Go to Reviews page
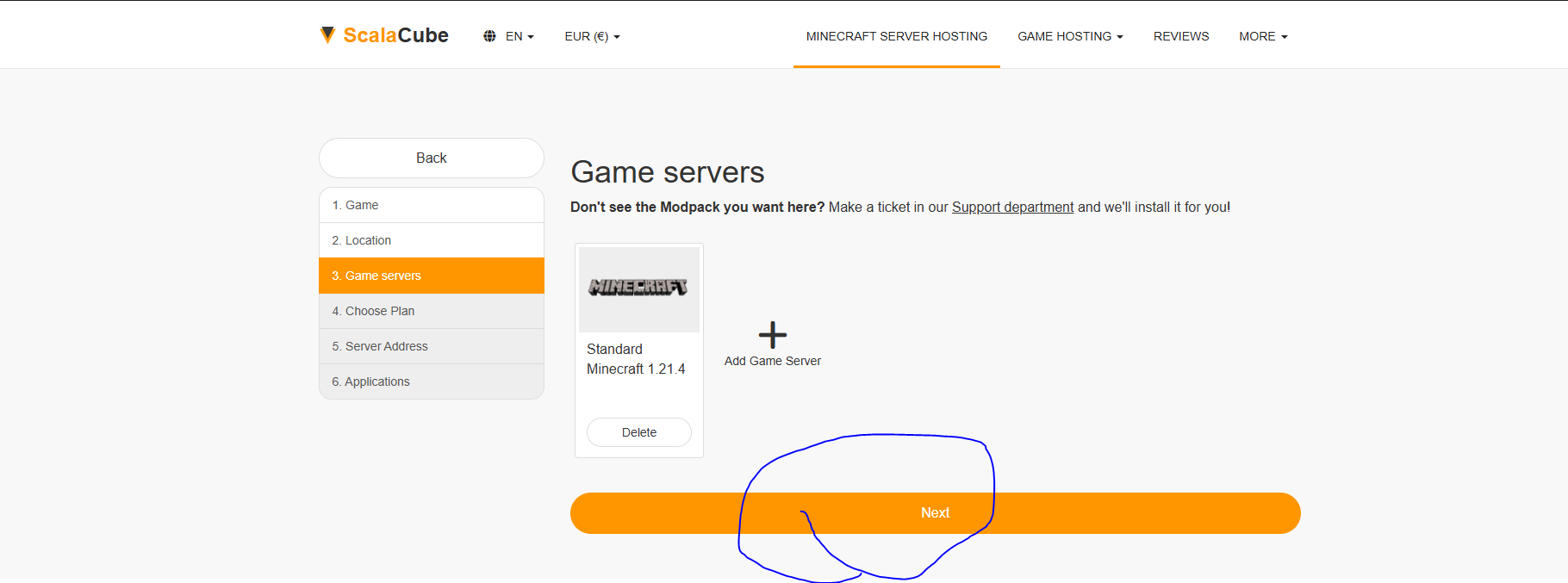The width and height of the screenshot is (1568, 583). click(1181, 36)
